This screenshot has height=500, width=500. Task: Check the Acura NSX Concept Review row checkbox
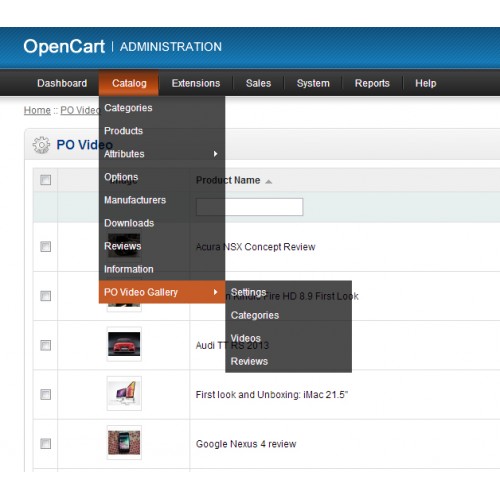tap(45, 247)
